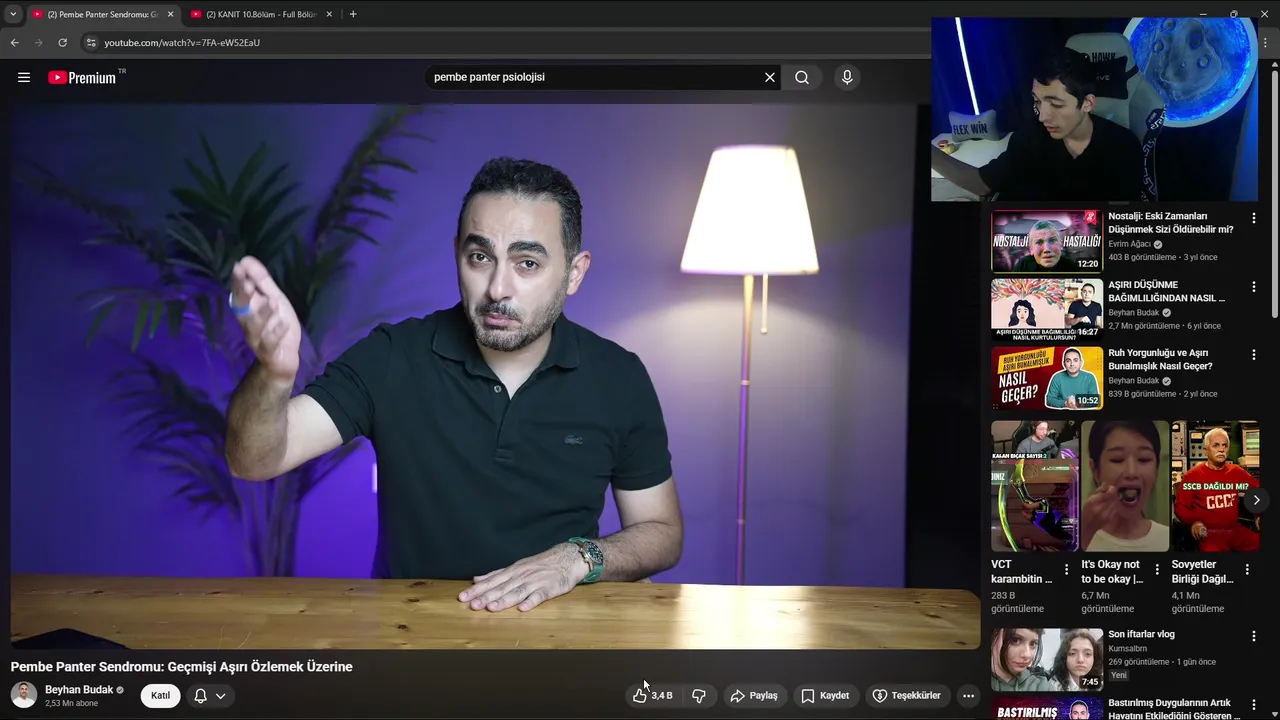Open options for Sovyetler Birliği short
This screenshot has width=1280, height=720.
pos(1248,569)
